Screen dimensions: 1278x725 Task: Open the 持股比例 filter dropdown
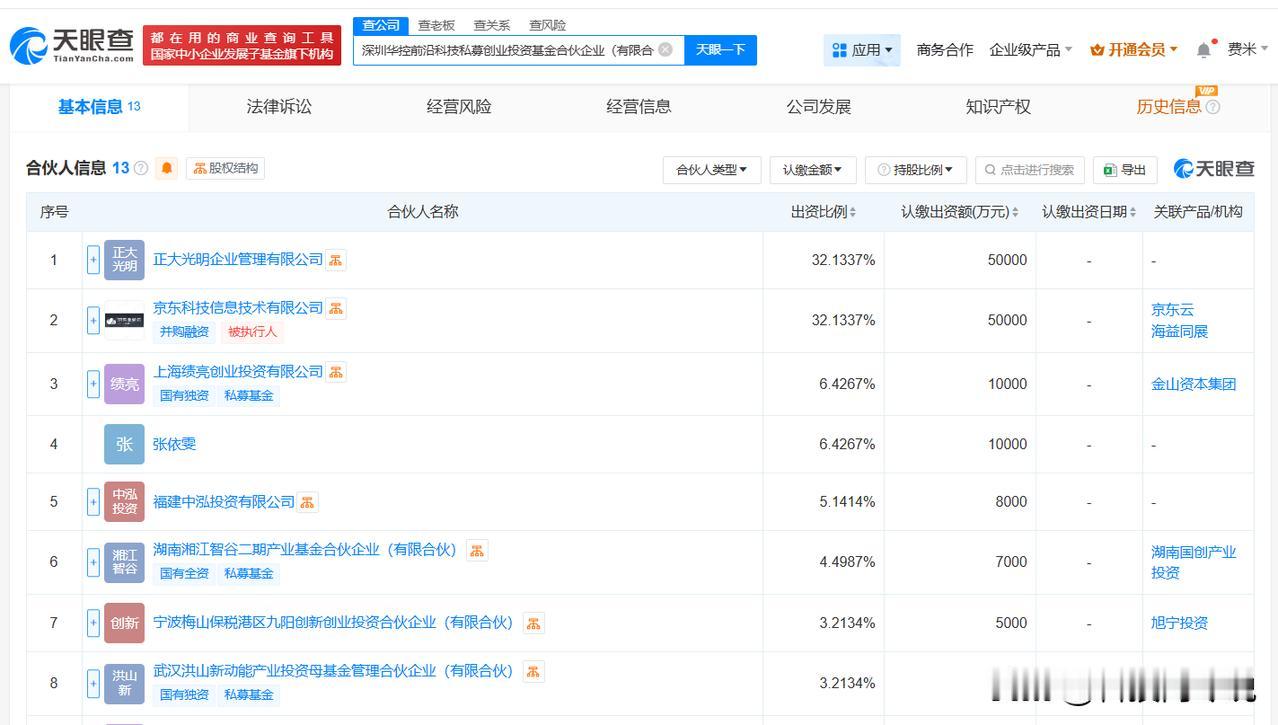tap(915, 170)
